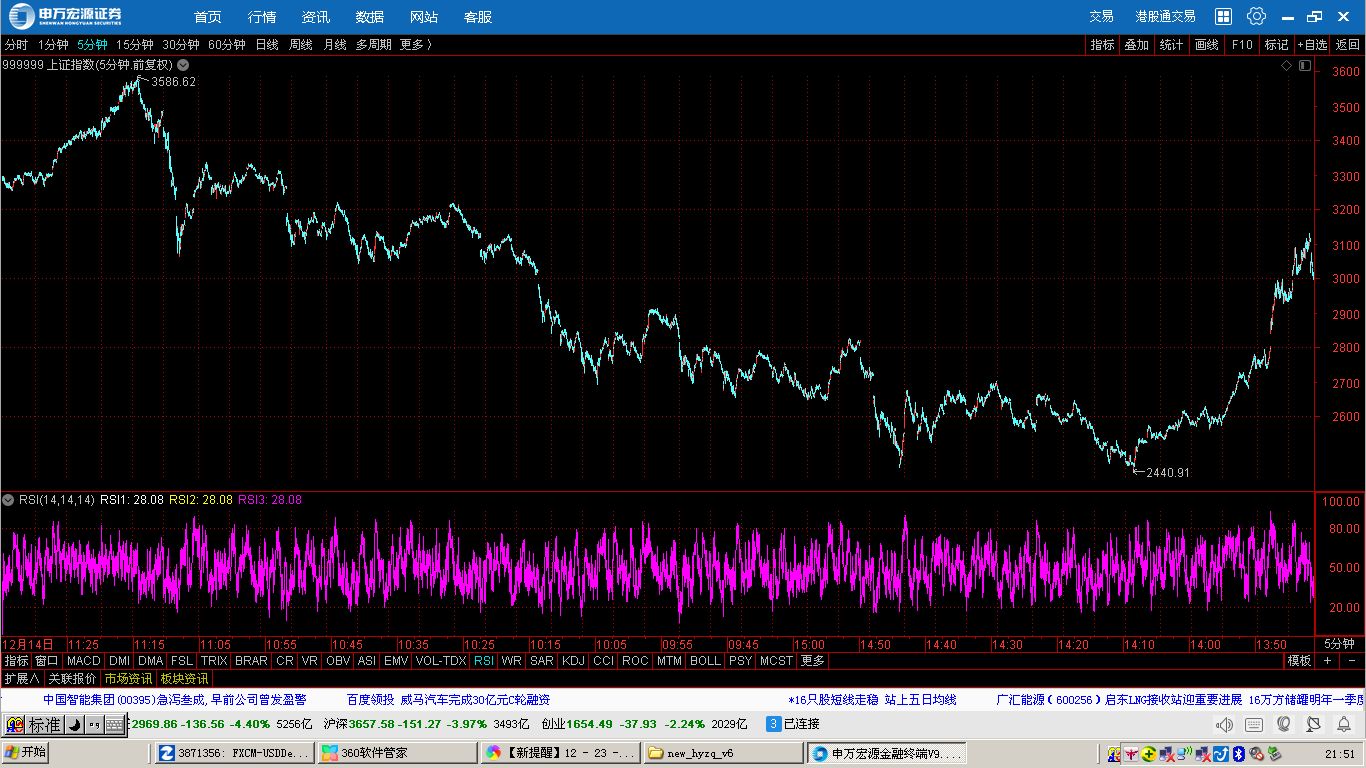Open the grid layout icon in title bar
The image size is (1366, 768).
pyautogui.click(x=1223, y=17)
